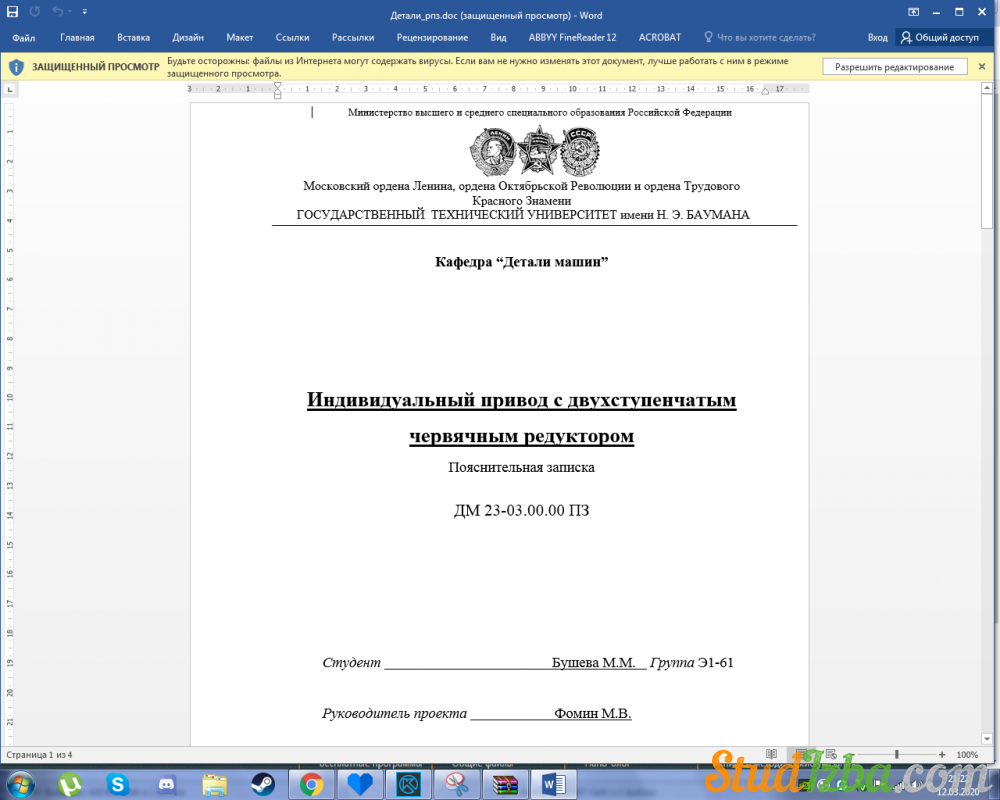Click the Redo (repeat) icon in the title bar
Screen dimensions: 1000x800
click(x=35, y=11)
